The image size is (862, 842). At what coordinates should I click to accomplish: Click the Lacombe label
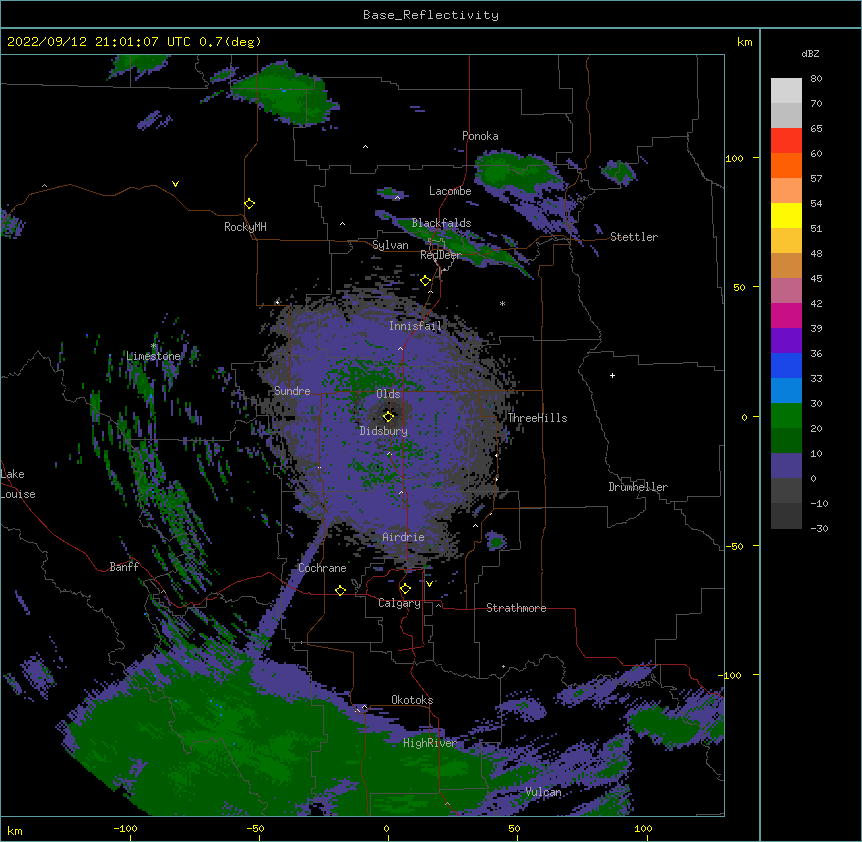[450, 191]
